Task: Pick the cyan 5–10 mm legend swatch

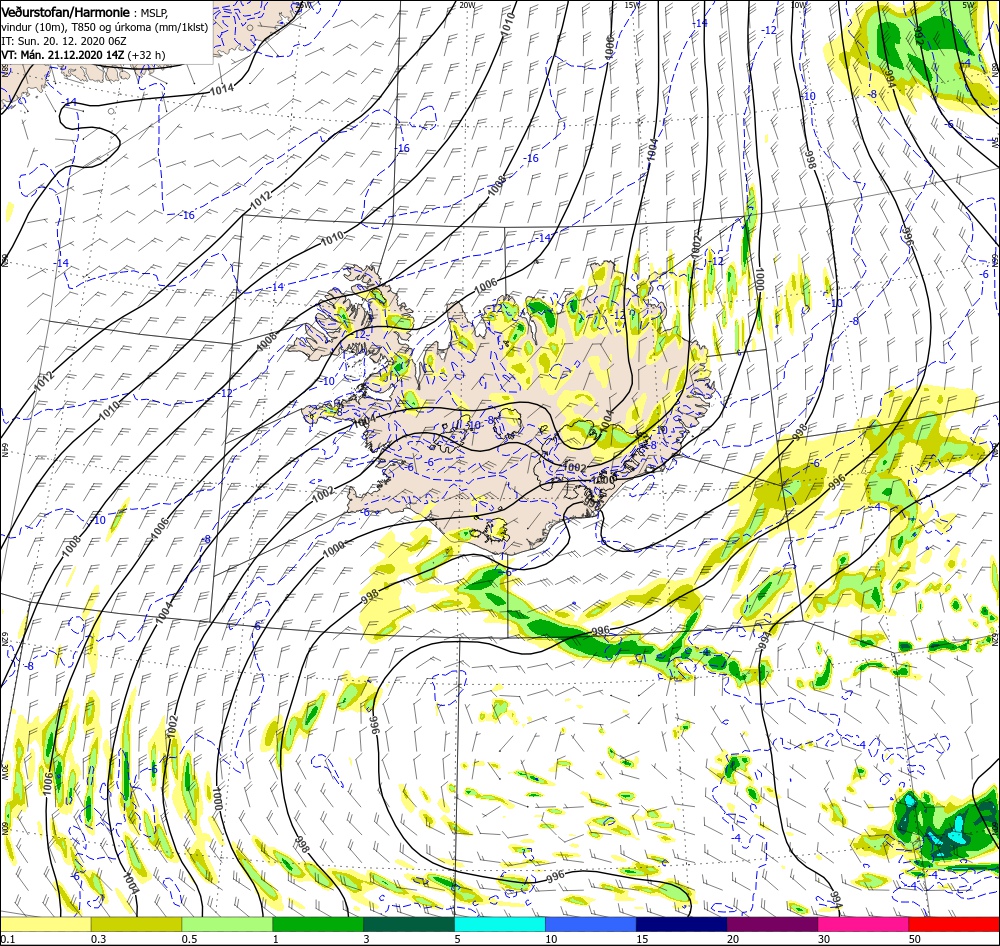Action: click(x=500, y=924)
